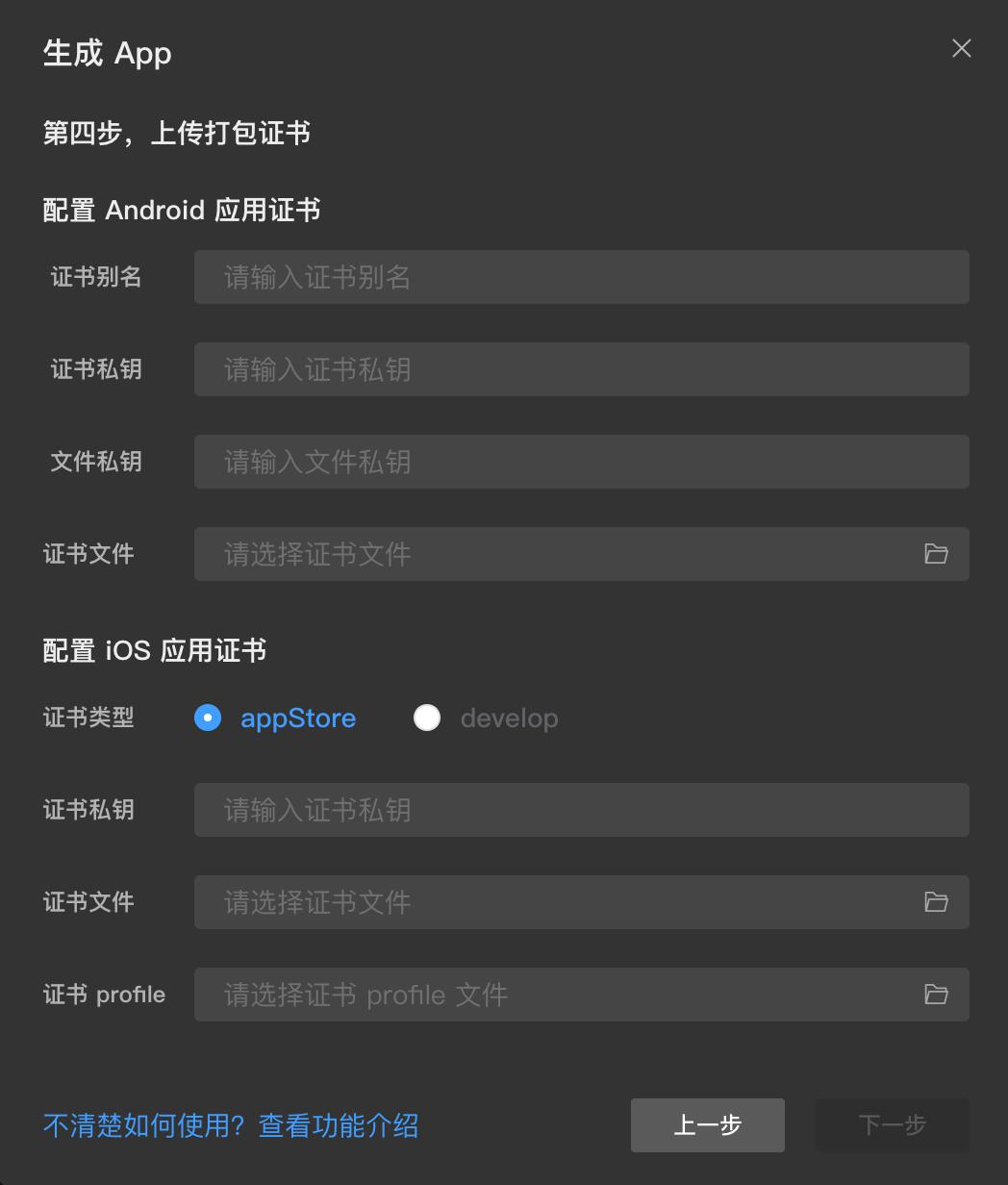1008x1185 pixels.
Task: Switch certificate type to develop
Action: pos(427,718)
